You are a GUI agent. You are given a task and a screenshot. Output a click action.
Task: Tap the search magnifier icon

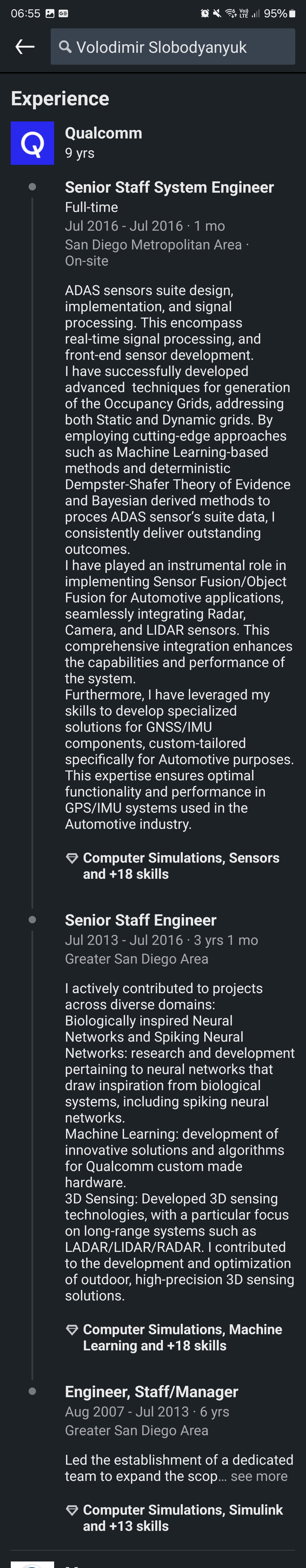[x=65, y=46]
